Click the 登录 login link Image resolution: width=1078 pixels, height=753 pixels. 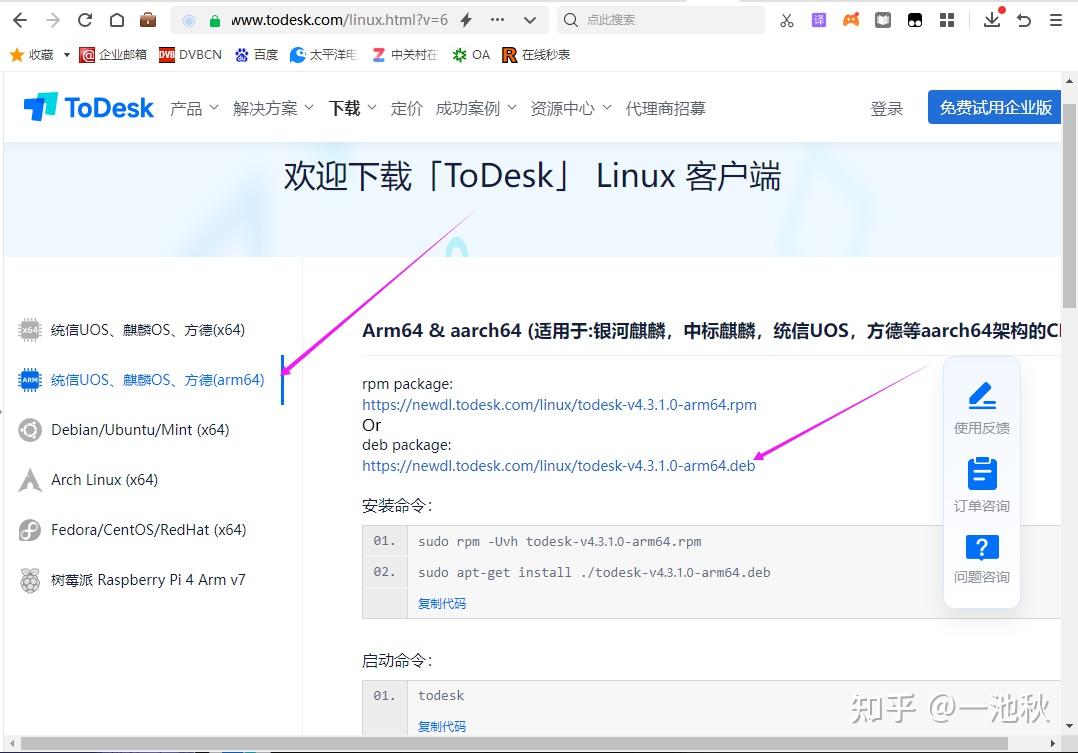[x=886, y=108]
